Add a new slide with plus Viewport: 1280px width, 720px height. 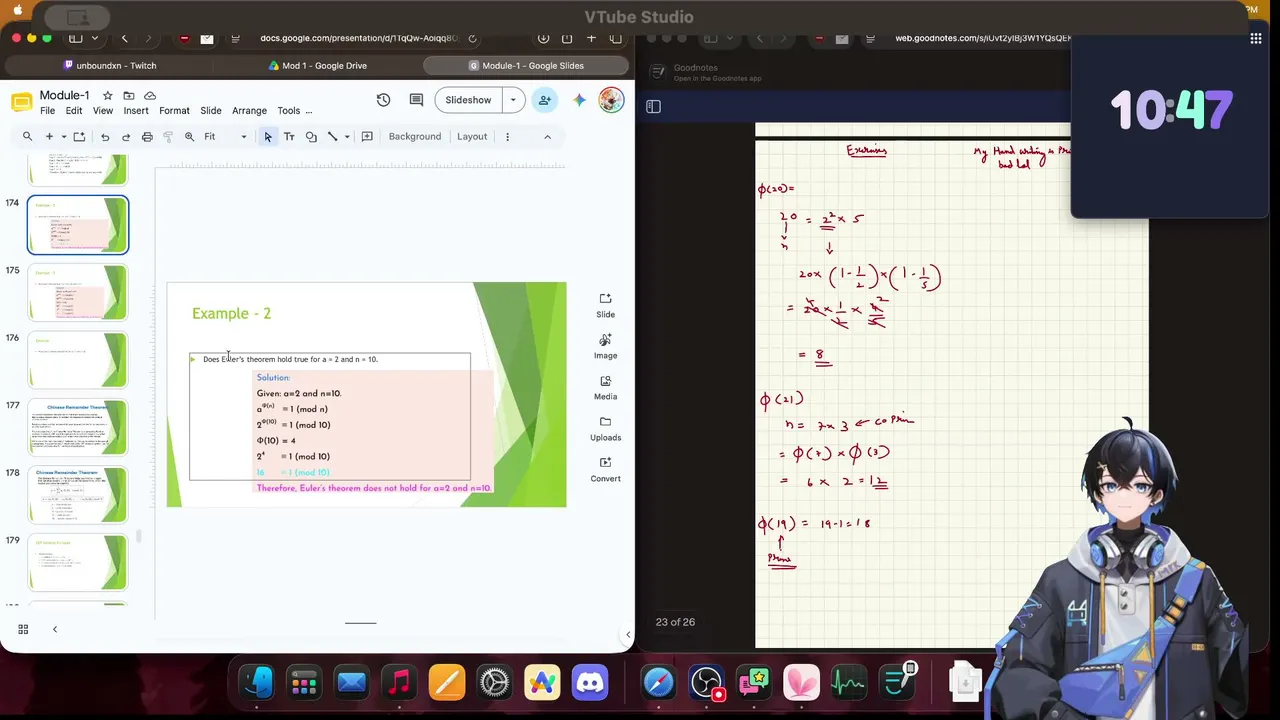48,137
